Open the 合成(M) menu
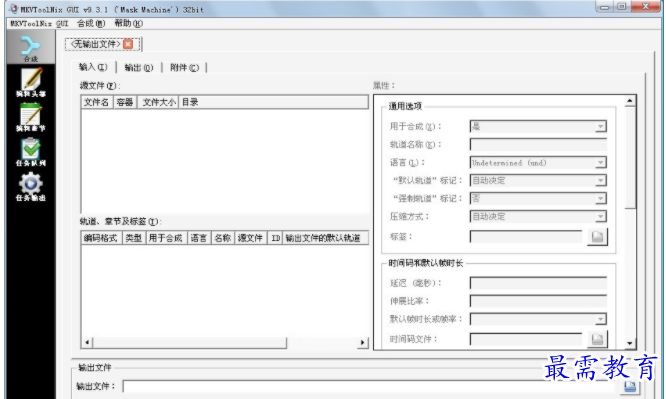This screenshot has height=399, width=666. pos(90,23)
